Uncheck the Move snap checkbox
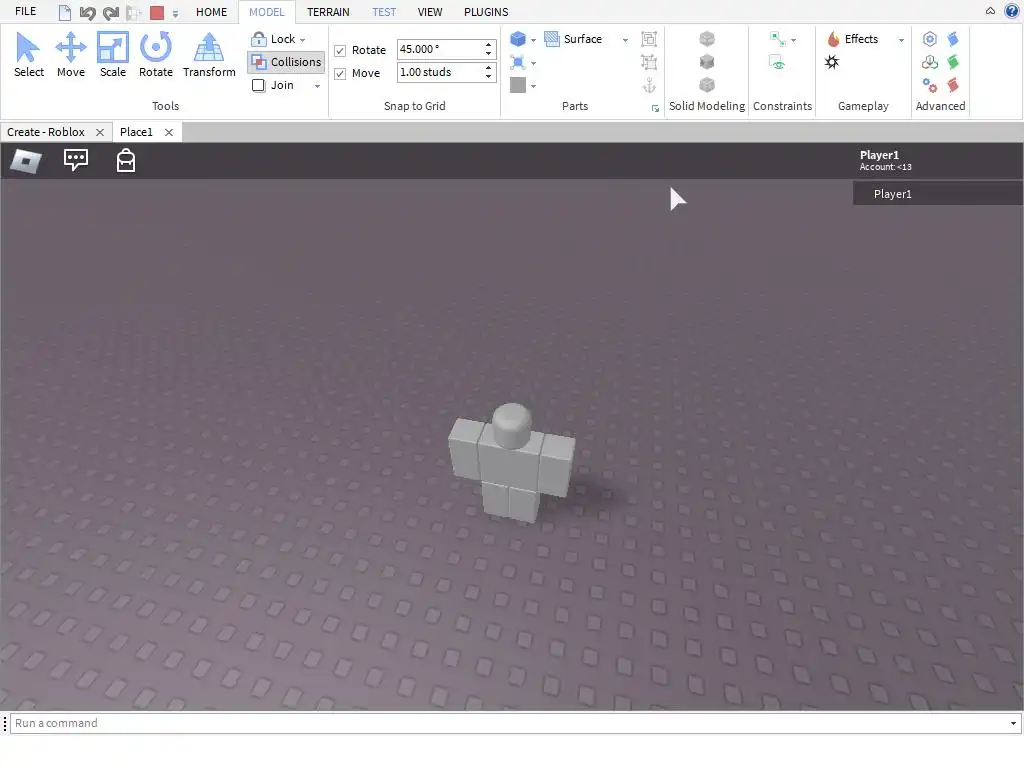Viewport: 1024px width, 768px height. (x=340, y=74)
